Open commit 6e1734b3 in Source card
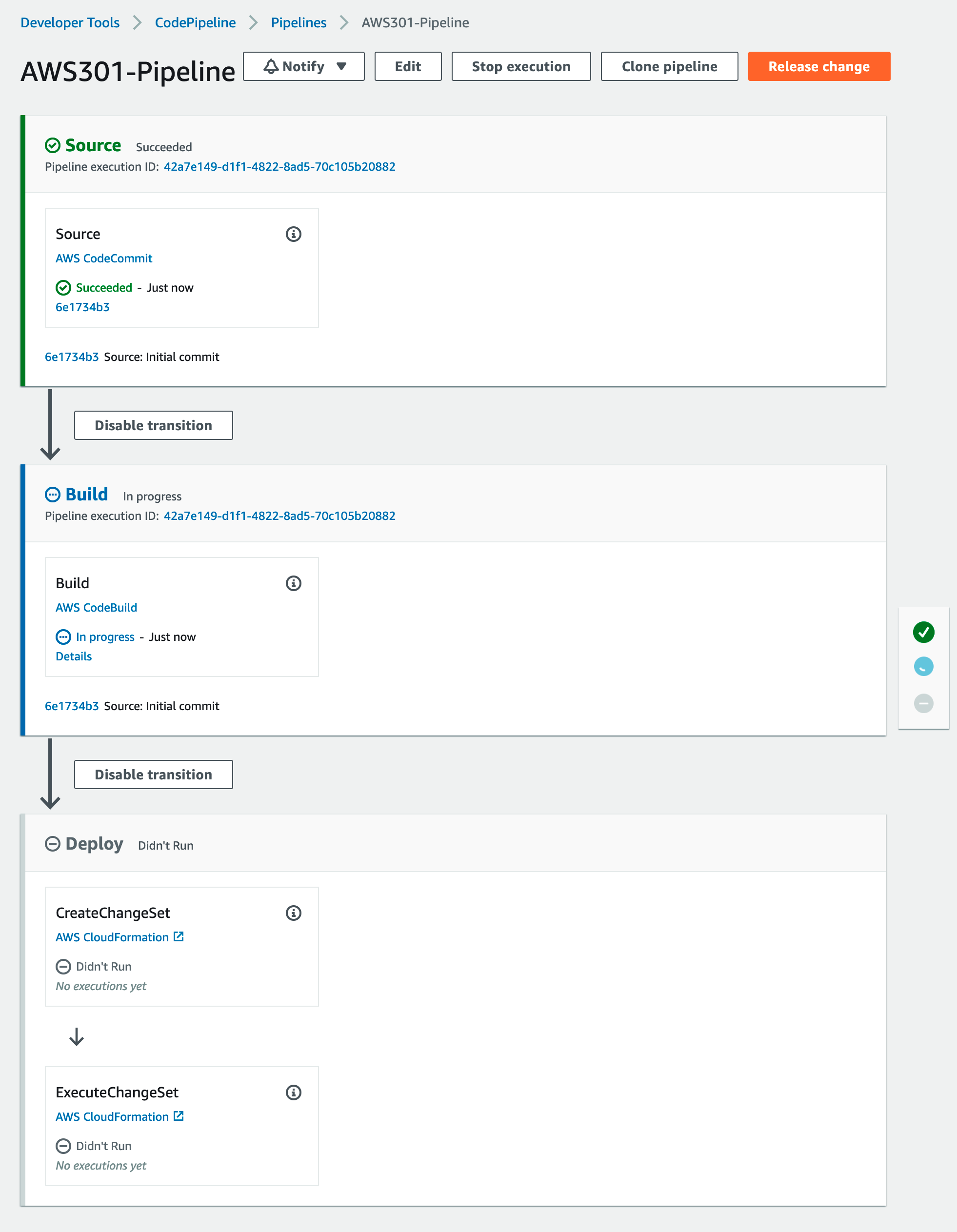Screen dimensions: 957x1232 click(82, 307)
